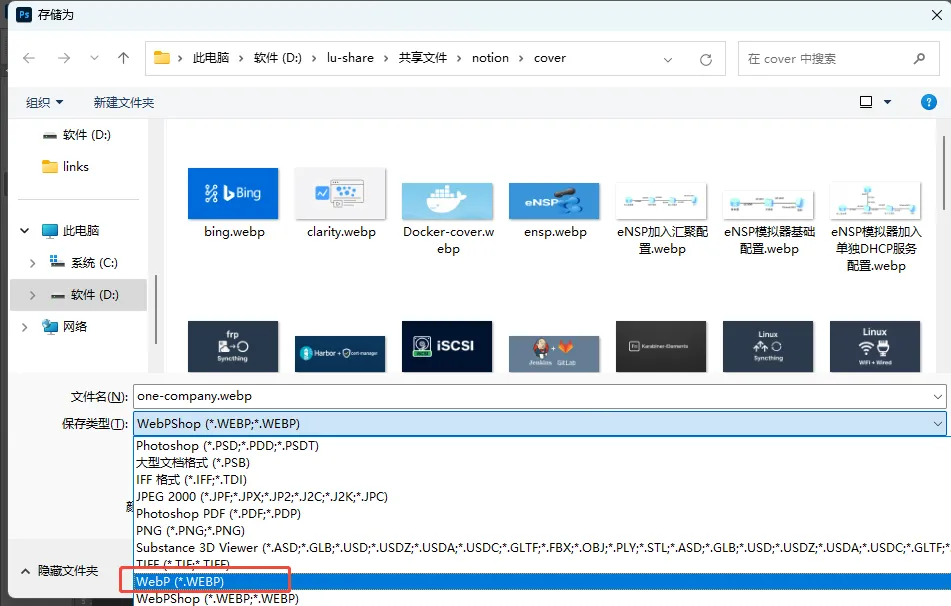Choose Substance 3D Viewer format option

click(542, 548)
